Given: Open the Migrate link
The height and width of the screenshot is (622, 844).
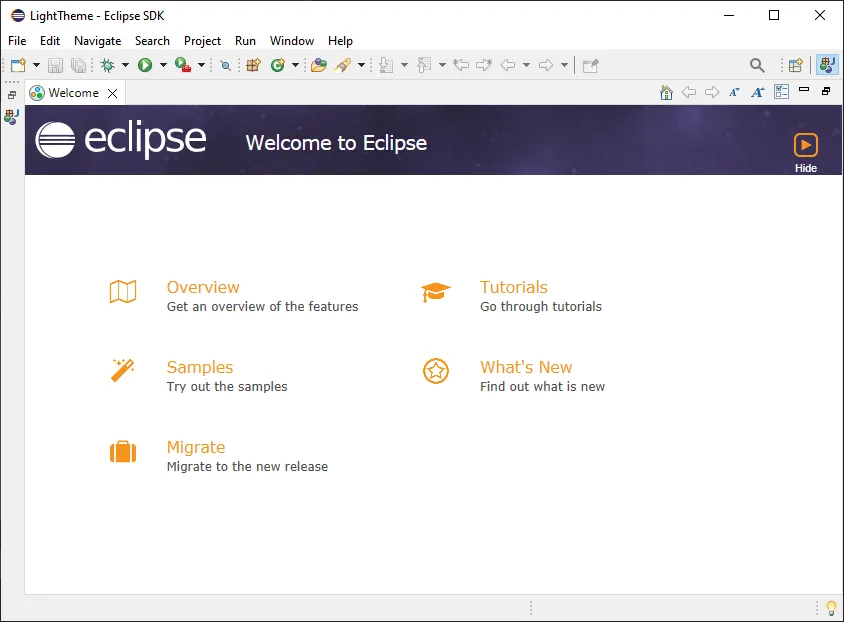Looking at the screenshot, I should point(196,448).
